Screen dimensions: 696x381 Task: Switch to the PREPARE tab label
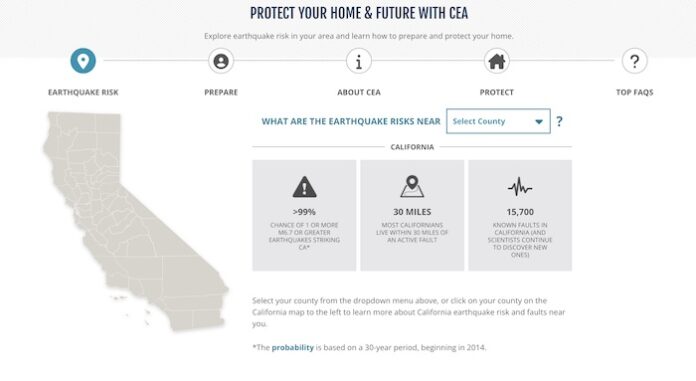(221, 92)
